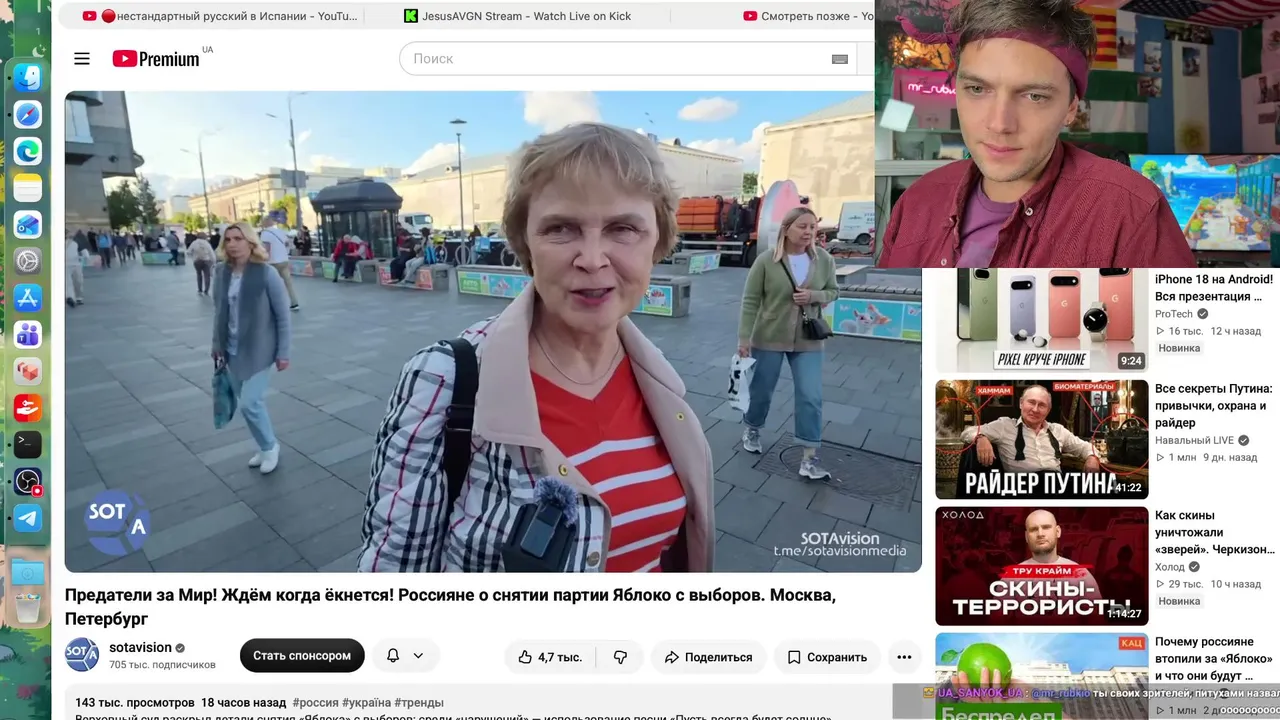
Task: Open the sotavision channel avatar
Action: (82, 655)
